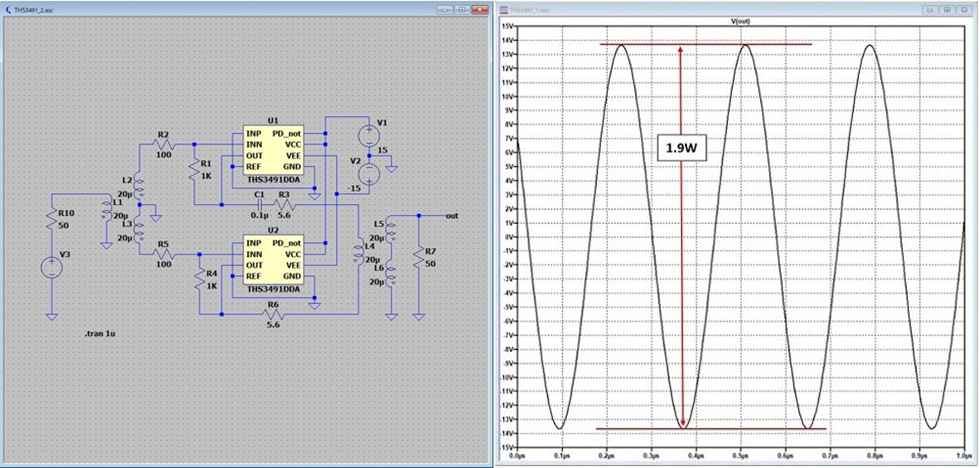Select the V3 input source symbol

(50, 268)
